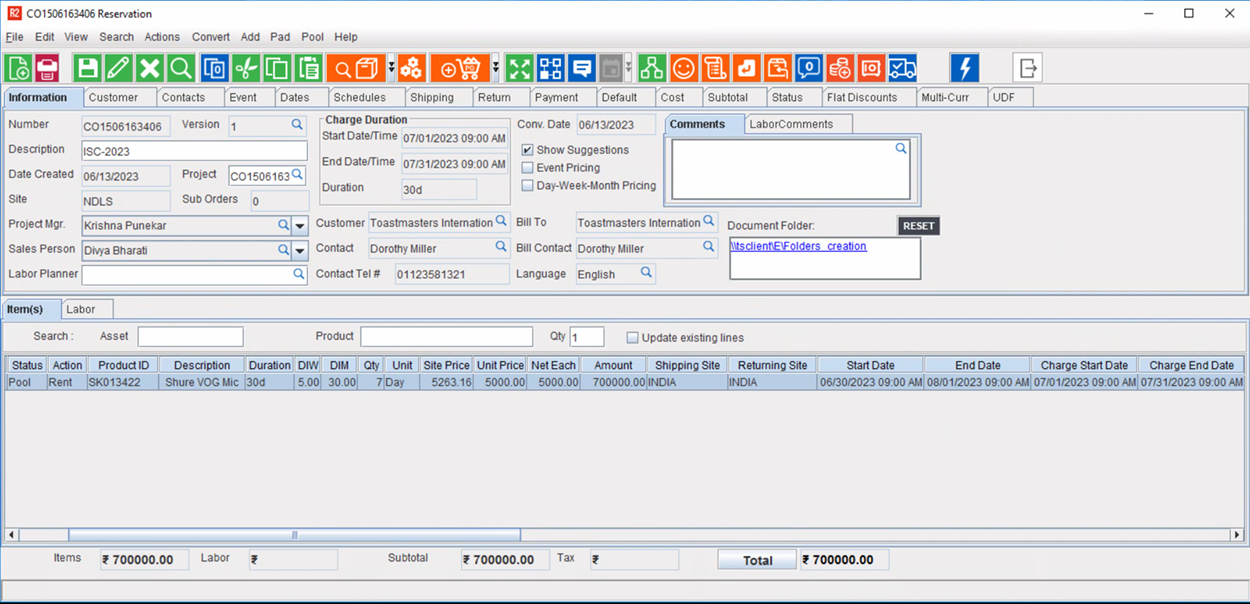Click the items grid horizontal scrollbar
The image size is (1250, 604).
(294, 535)
